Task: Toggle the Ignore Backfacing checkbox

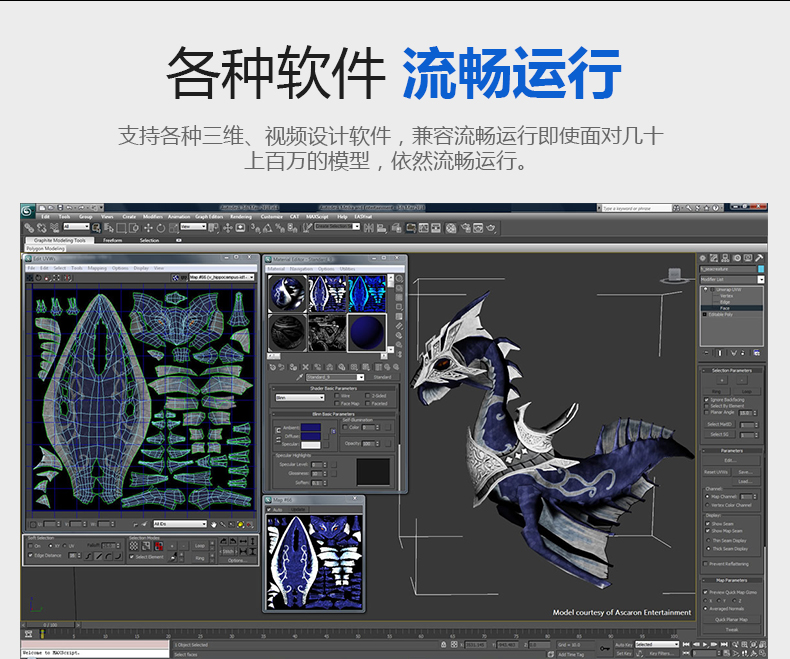Action: [706, 400]
